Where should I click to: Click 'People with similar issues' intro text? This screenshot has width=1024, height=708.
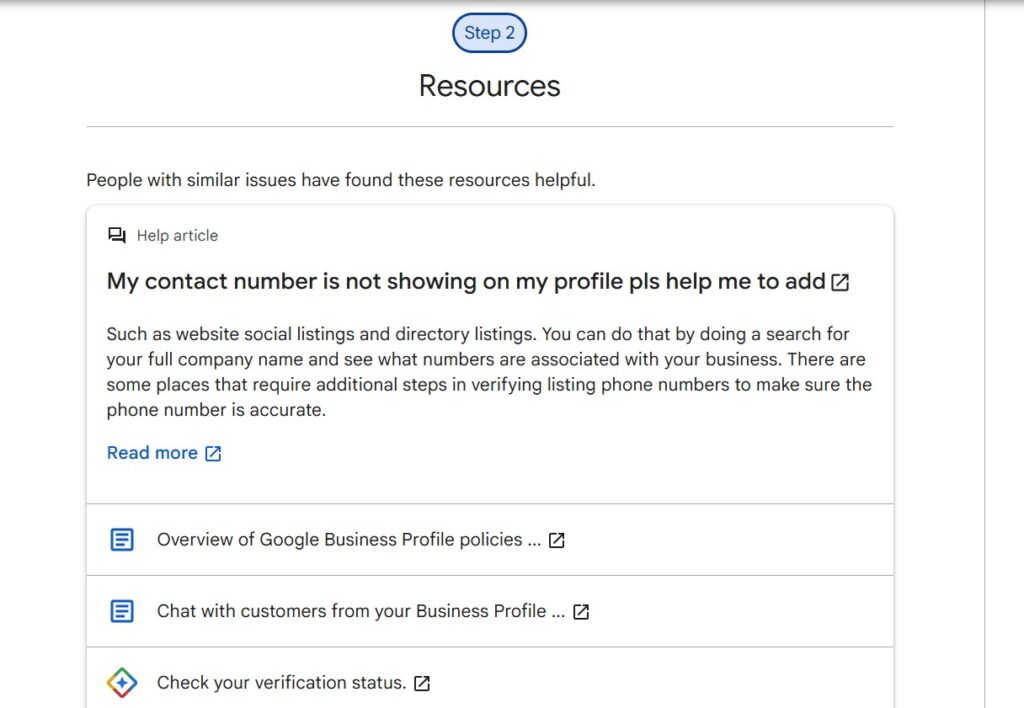coord(340,181)
